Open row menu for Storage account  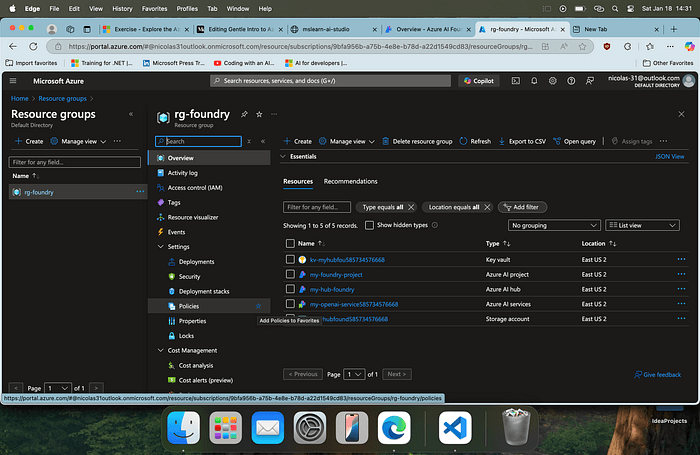(x=681, y=318)
